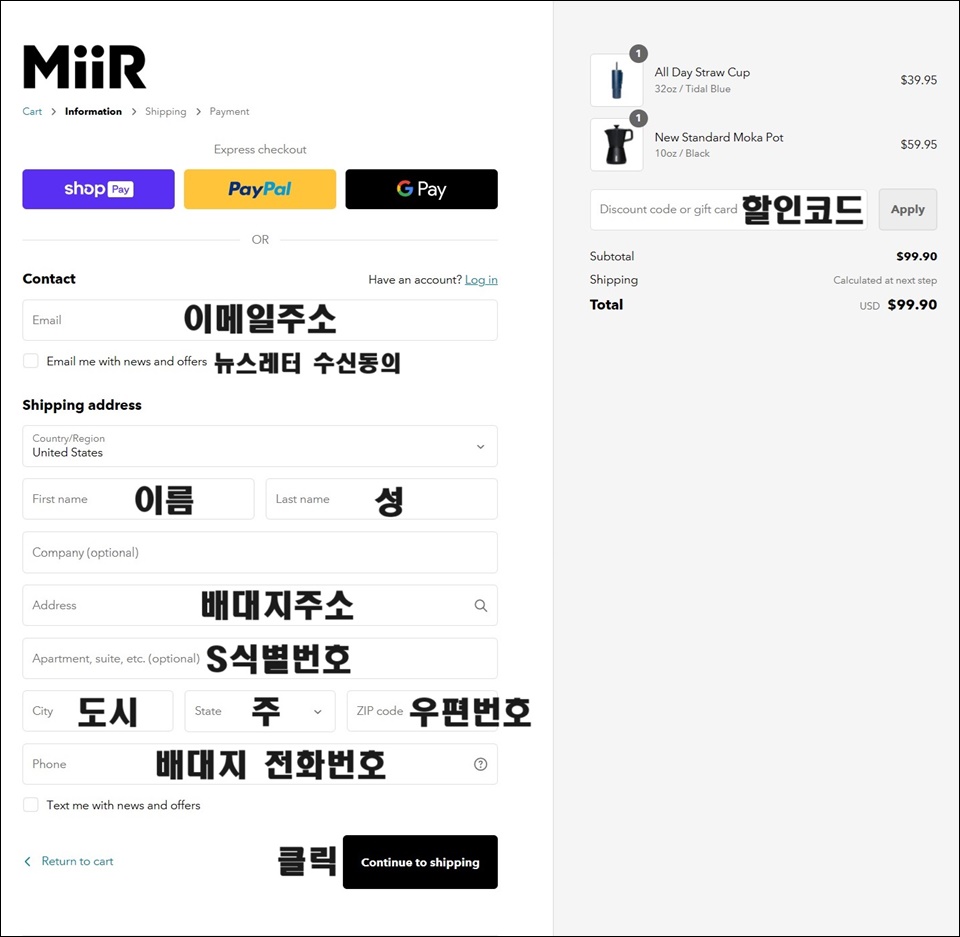
Task: Click the Company (optional) field
Action: coord(260,552)
